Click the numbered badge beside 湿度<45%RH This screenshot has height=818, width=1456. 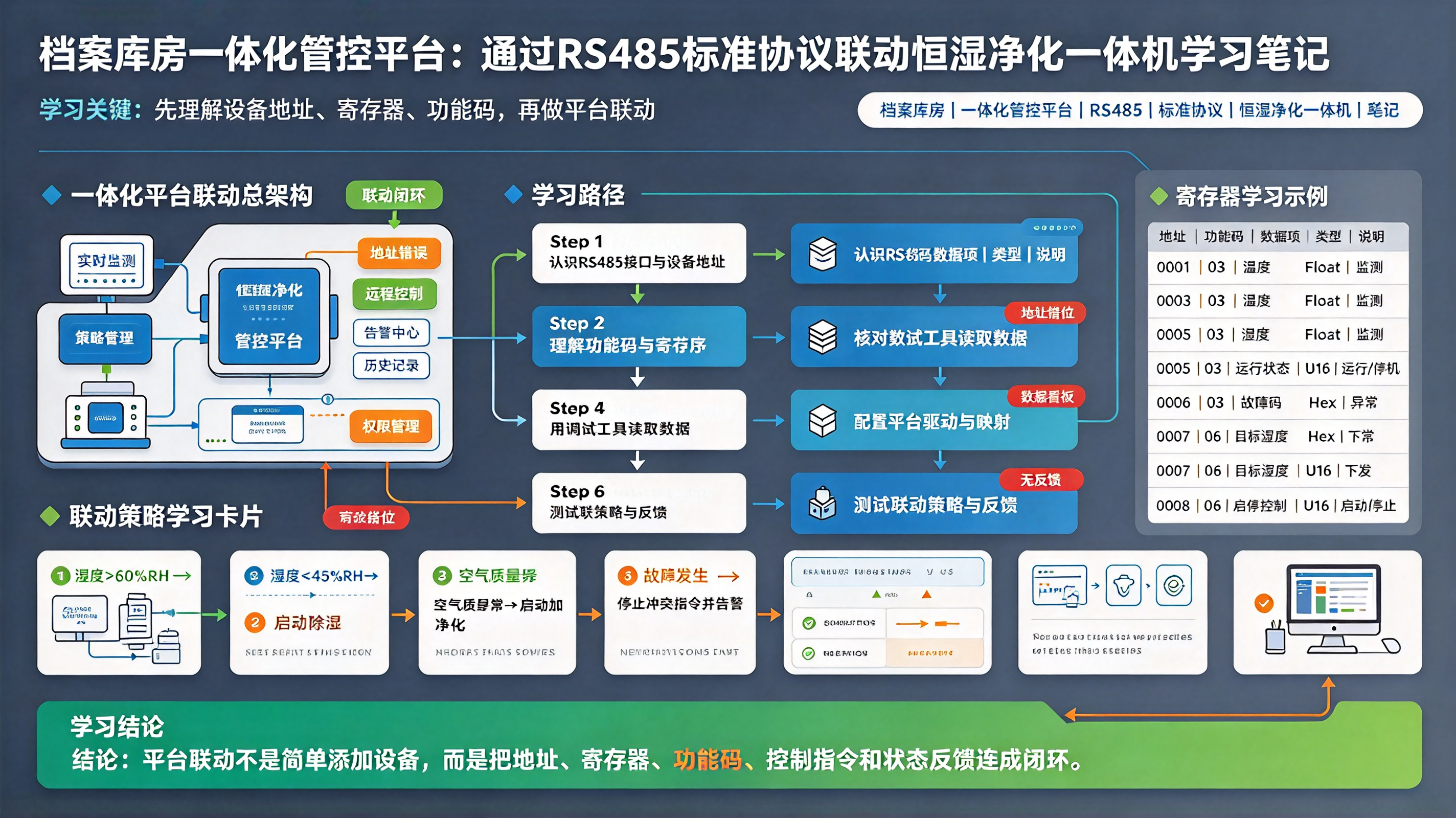pos(254,576)
